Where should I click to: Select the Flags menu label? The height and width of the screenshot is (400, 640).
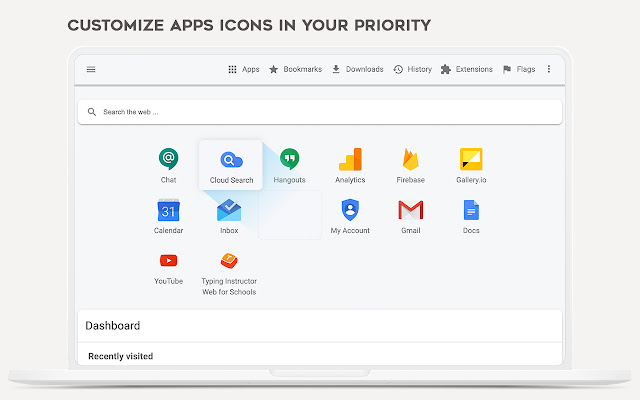pos(526,69)
